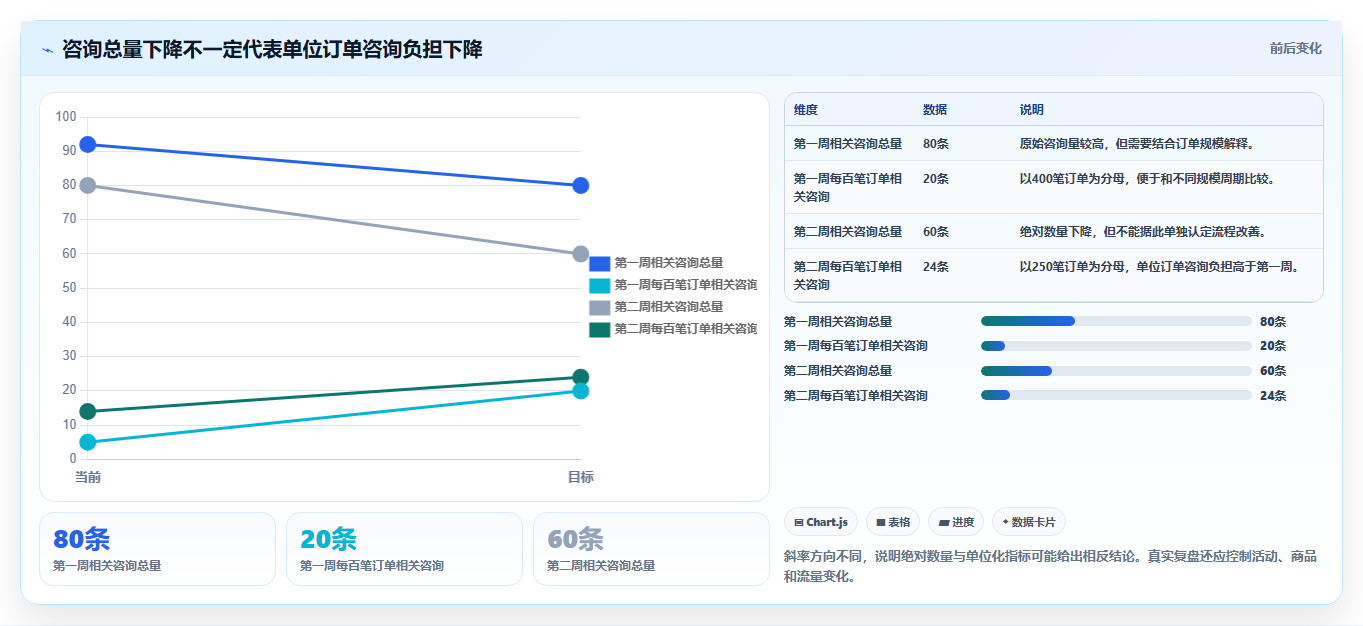1363x626 pixels.
Task: Click the 第二周相关咨询总量 legend label
Action: pos(668,307)
